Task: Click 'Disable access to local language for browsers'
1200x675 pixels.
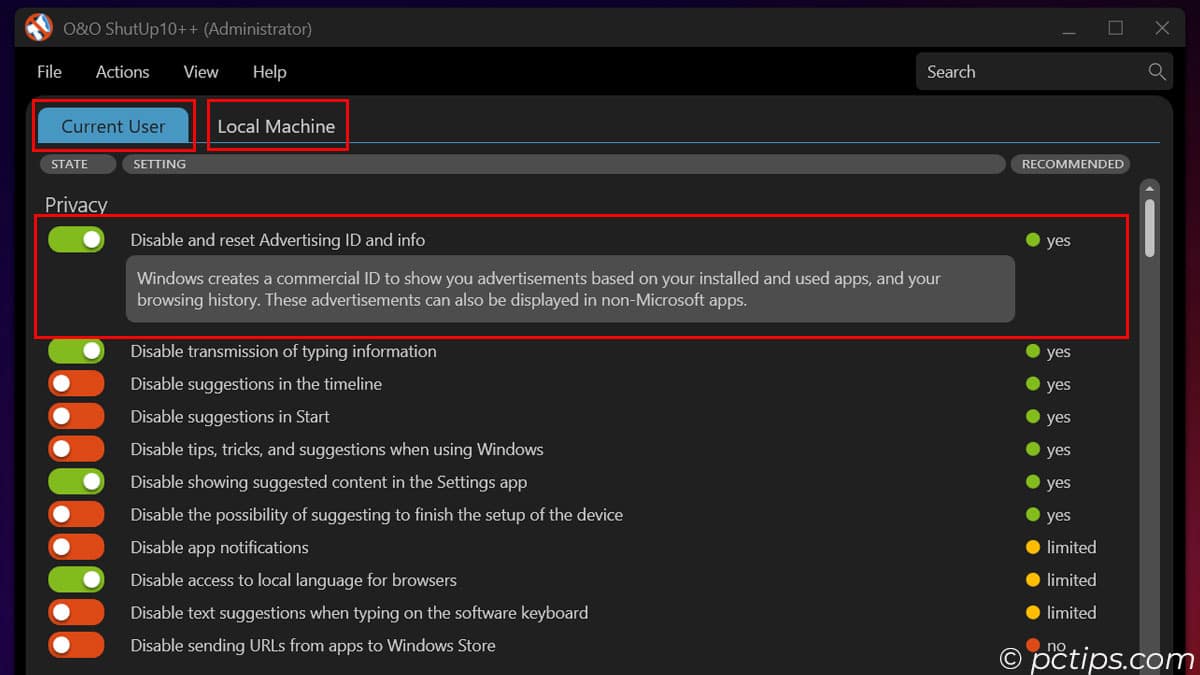Action: click(x=293, y=580)
